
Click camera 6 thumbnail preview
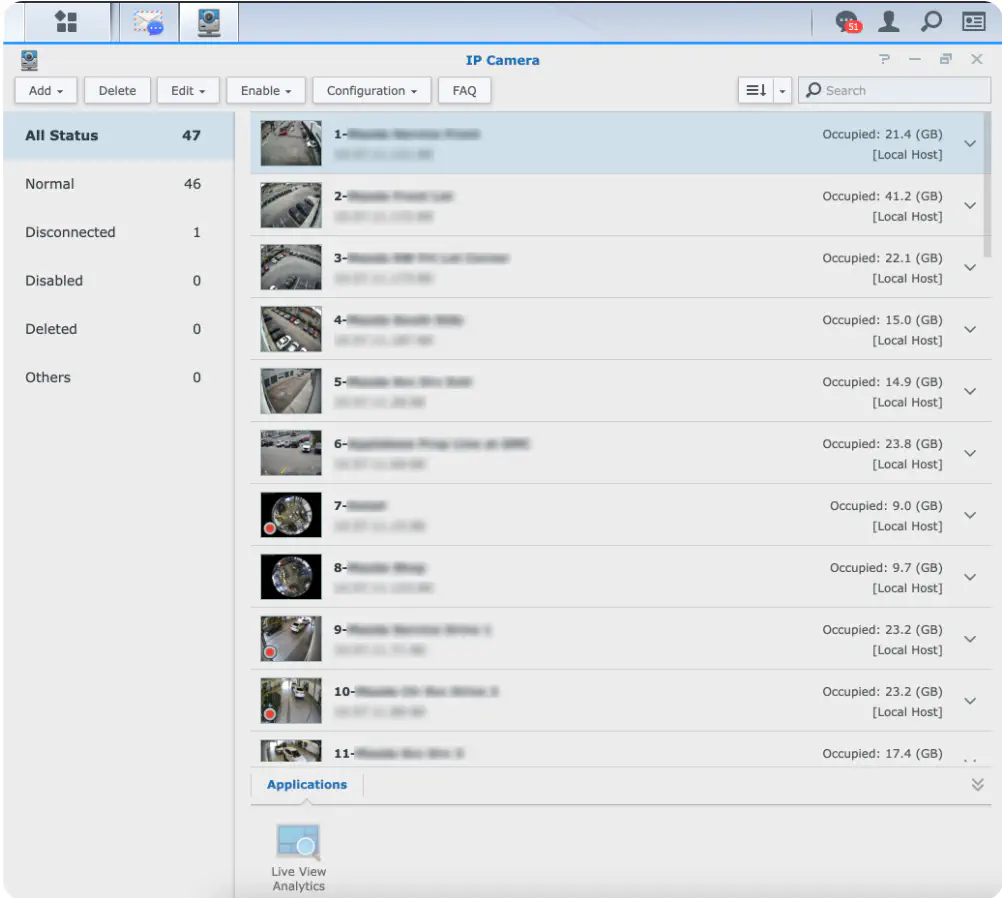(291, 453)
